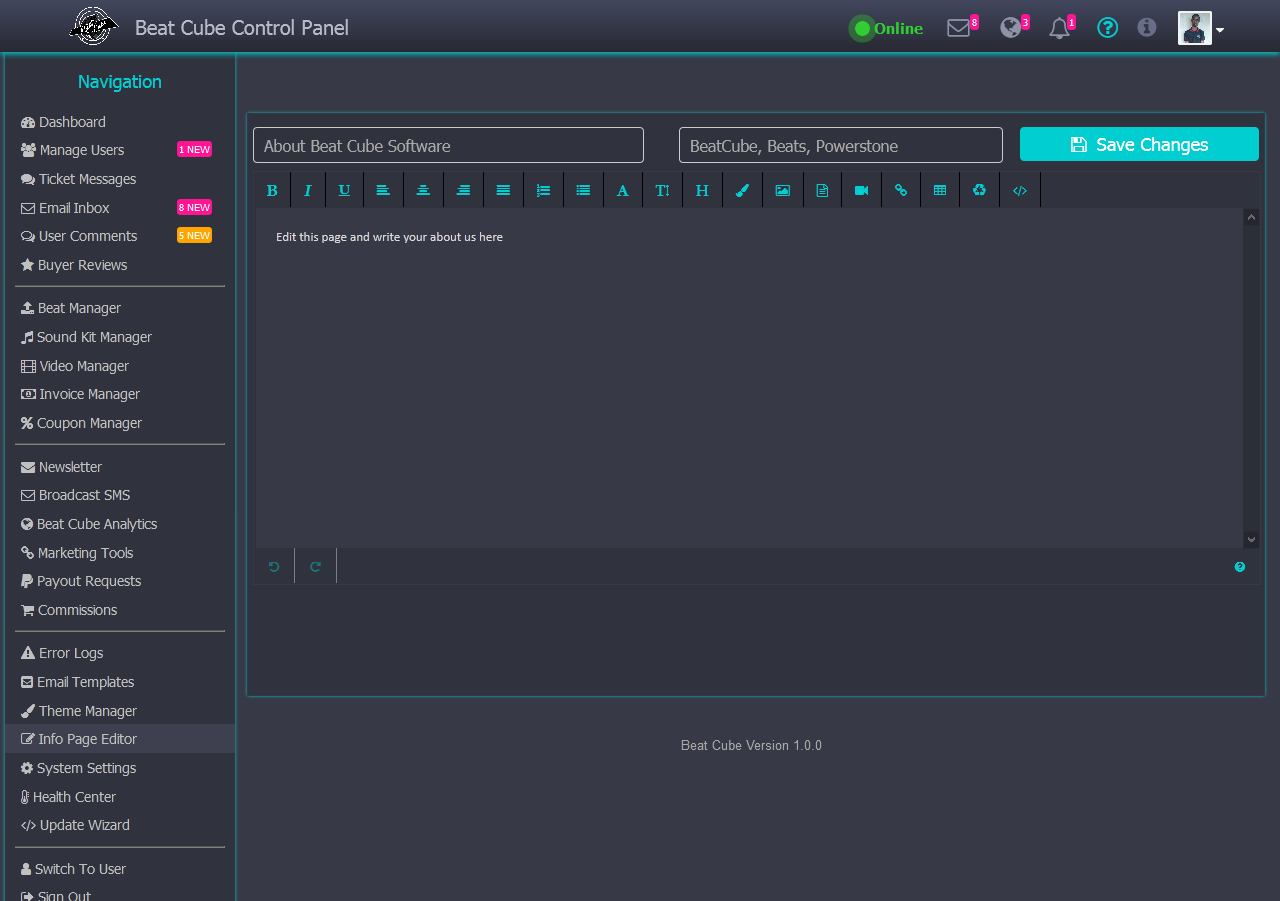Open Newsletter page
This screenshot has height=901, width=1280.
pyautogui.click(x=61, y=467)
